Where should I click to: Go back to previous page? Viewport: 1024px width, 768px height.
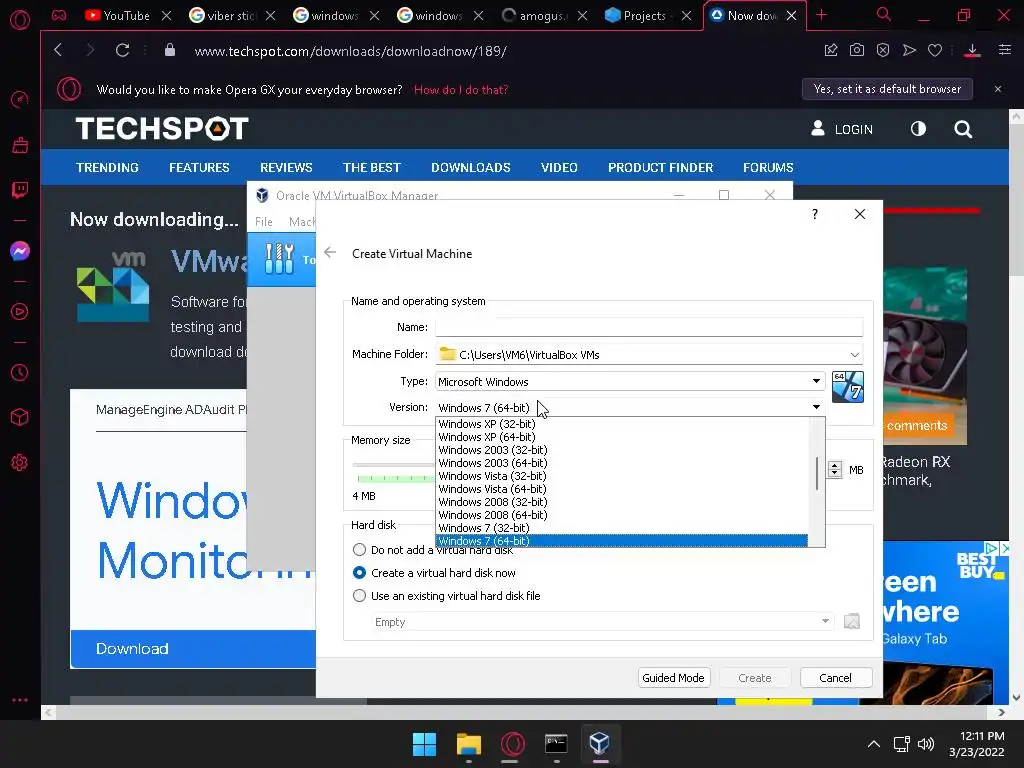pos(58,50)
